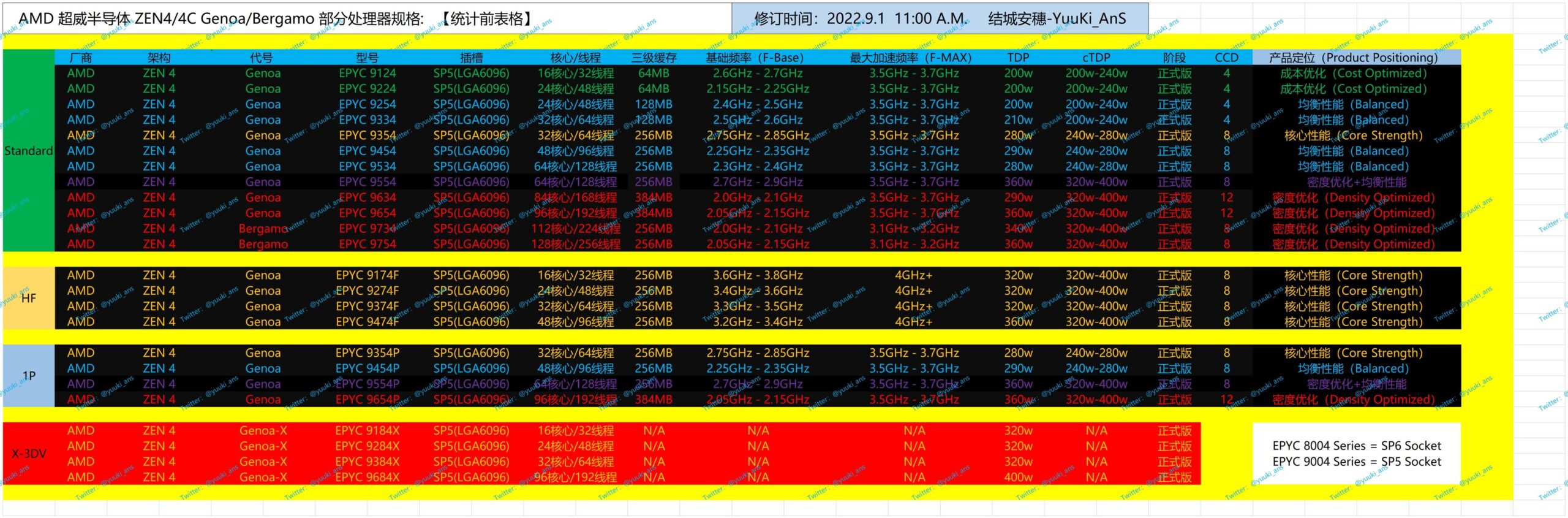Viewport: 1568px width, 518px height.
Task: Click the '3.6GHz - 3.8GHz' base frequency cell
Action: tap(758, 275)
